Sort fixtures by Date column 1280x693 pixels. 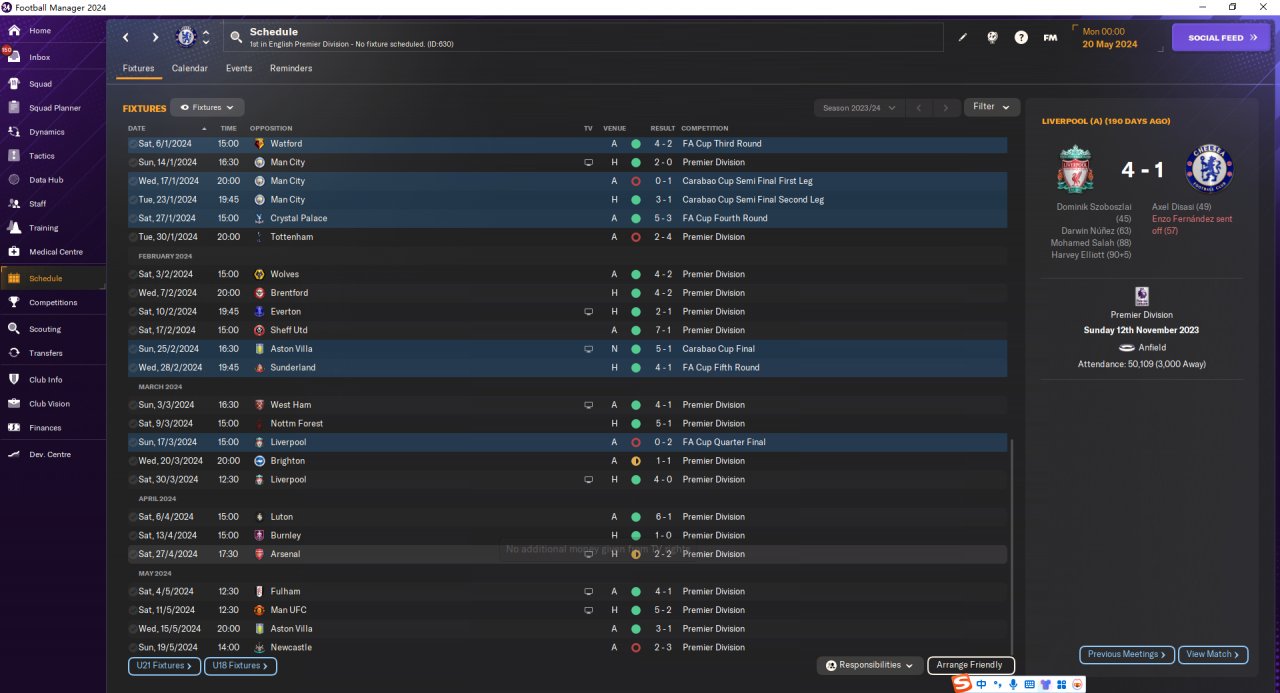click(x=137, y=128)
